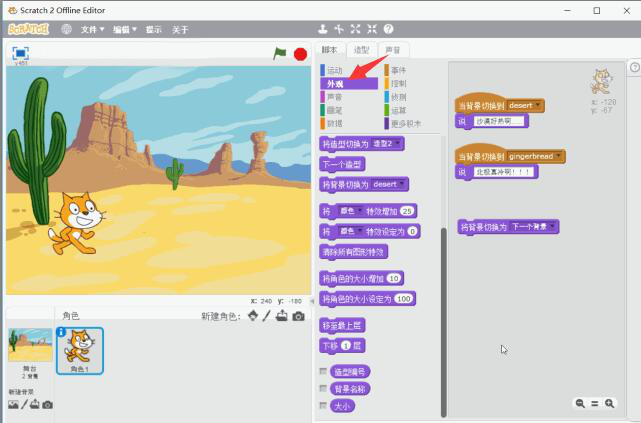
Task: Create new sprite from camera
Action: click(298, 316)
